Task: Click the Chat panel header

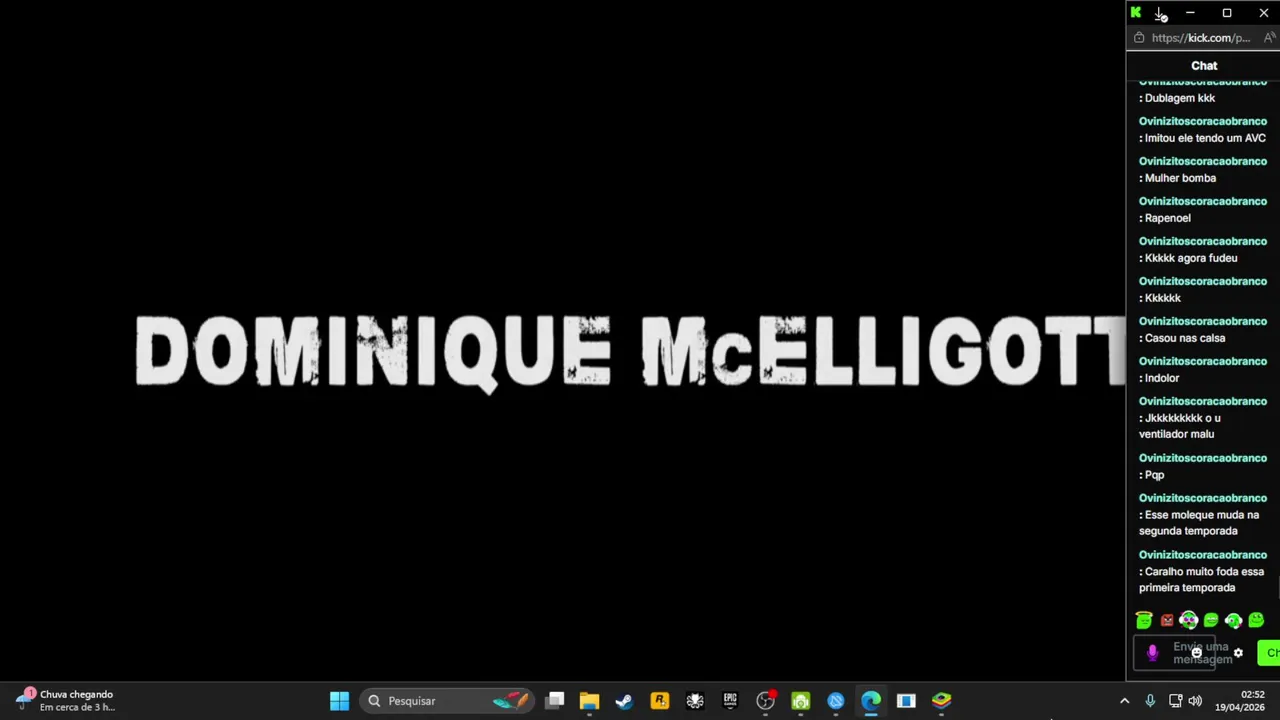Action: [x=1204, y=66]
